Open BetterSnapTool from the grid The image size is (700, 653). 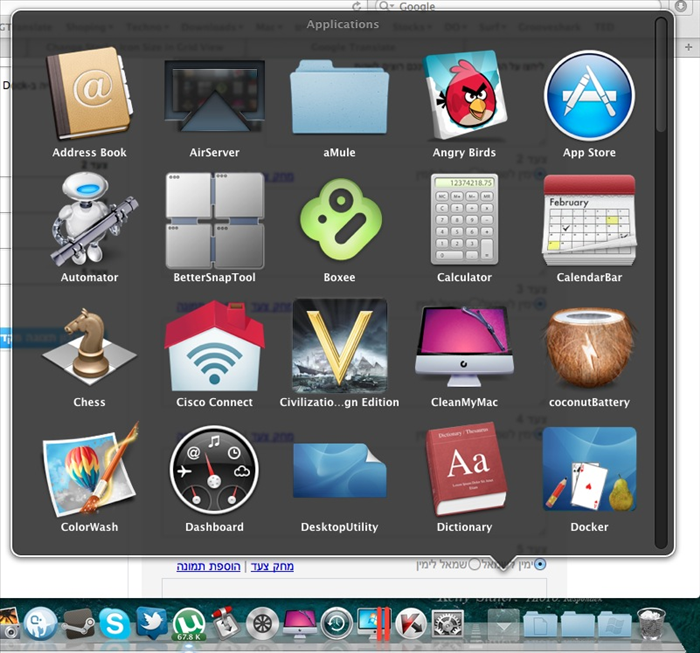(x=214, y=220)
